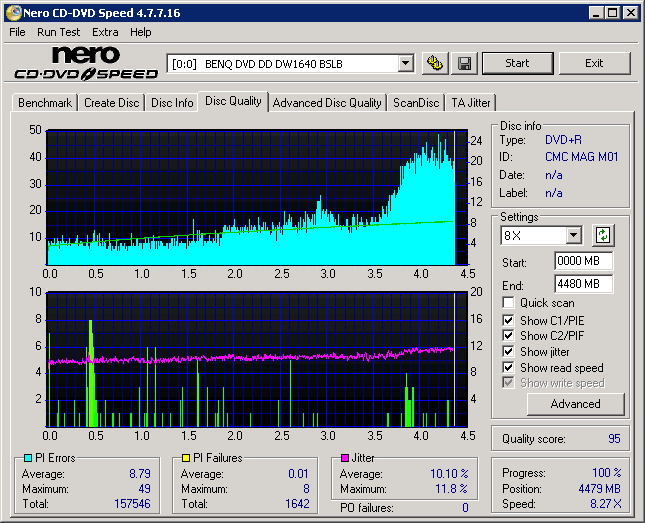Uncheck Show C1/PIE option

point(509,320)
